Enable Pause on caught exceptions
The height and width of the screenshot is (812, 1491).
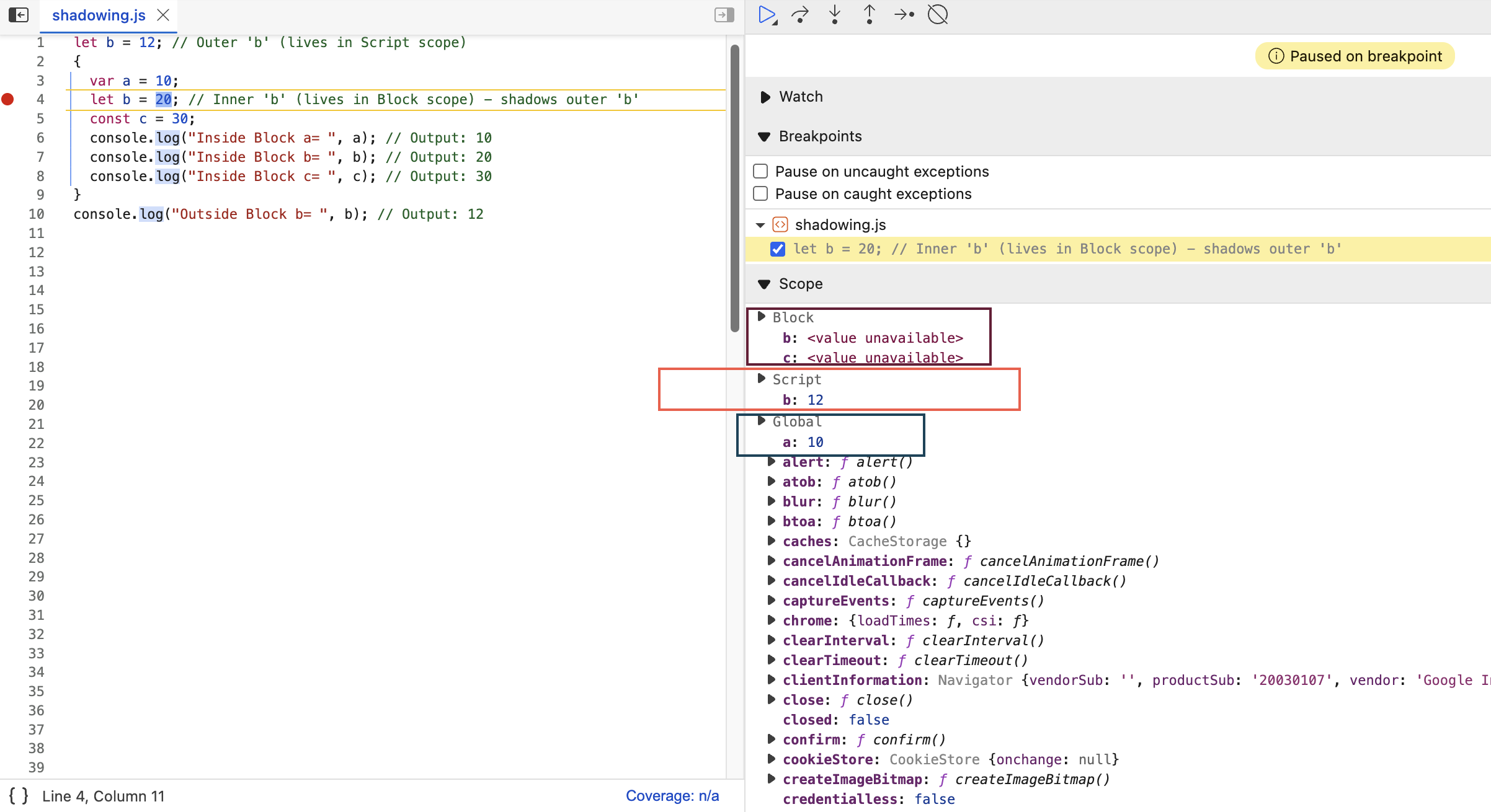coord(760,193)
